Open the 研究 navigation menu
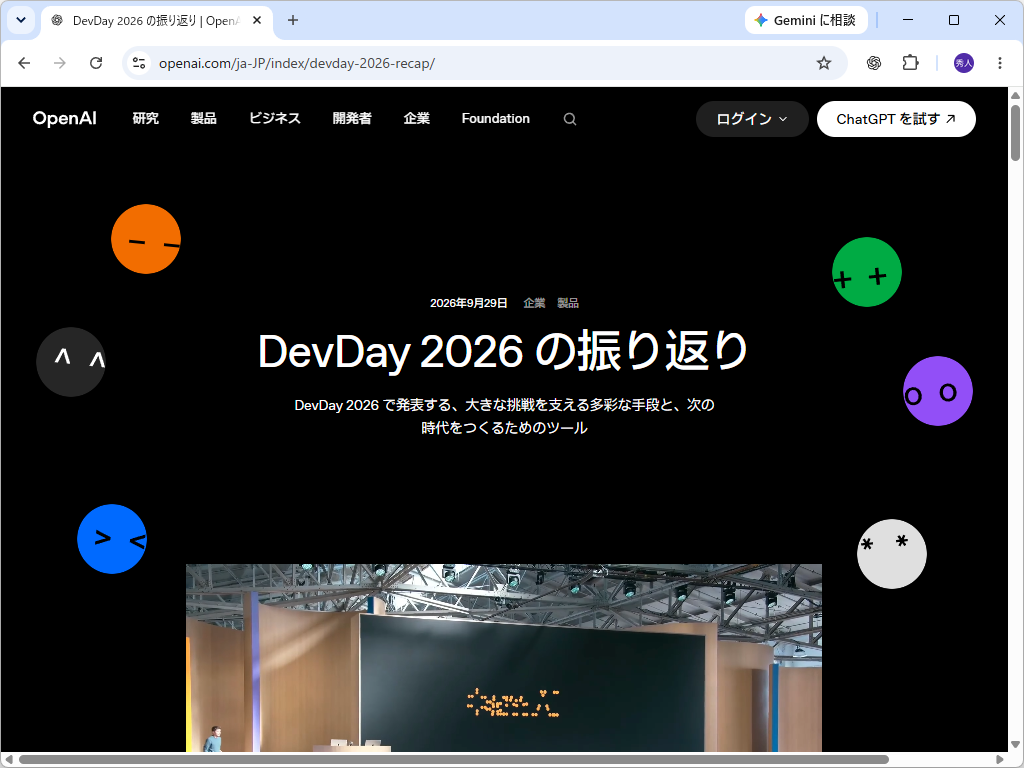Image resolution: width=1024 pixels, height=768 pixels. click(x=146, y=118)
